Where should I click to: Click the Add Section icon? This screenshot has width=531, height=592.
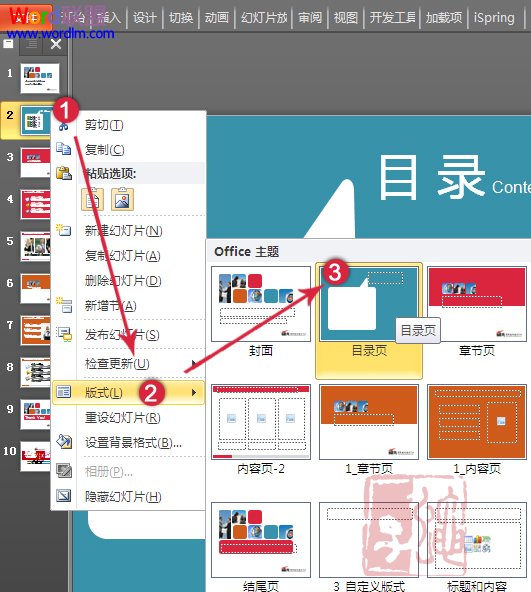coord(64,305)
